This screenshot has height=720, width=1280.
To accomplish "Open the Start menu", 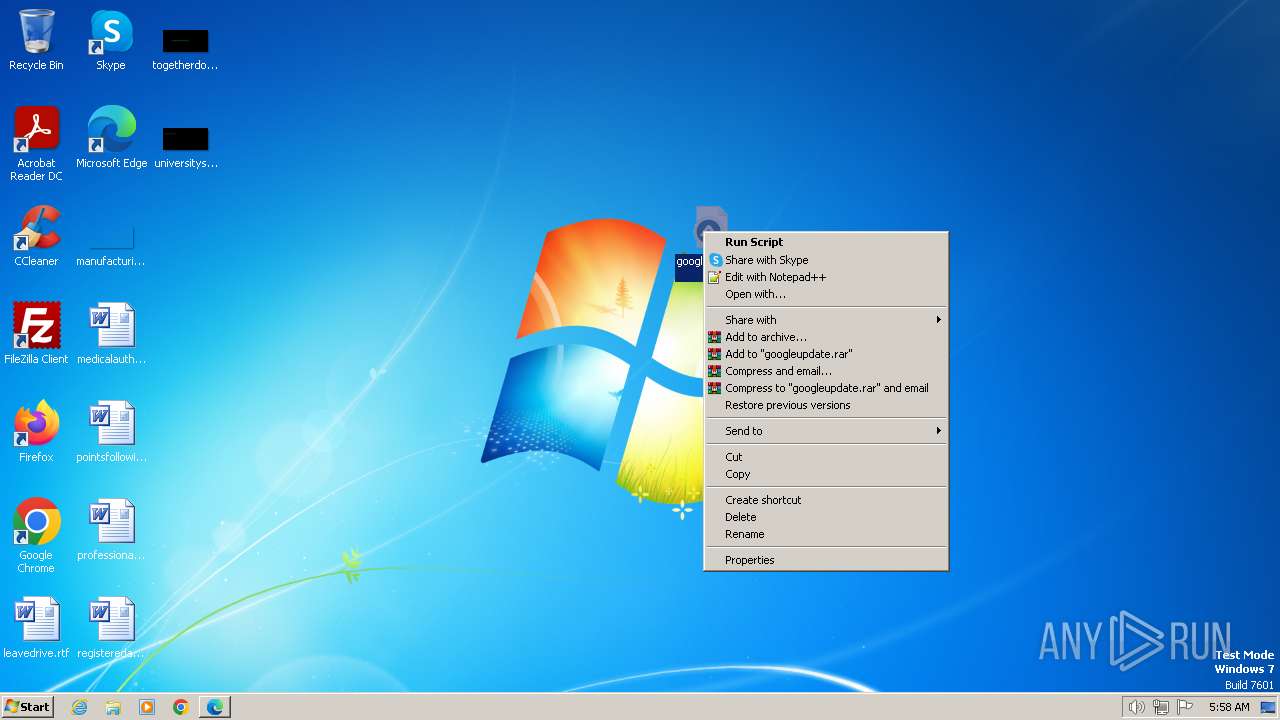I will coord(27,706).
